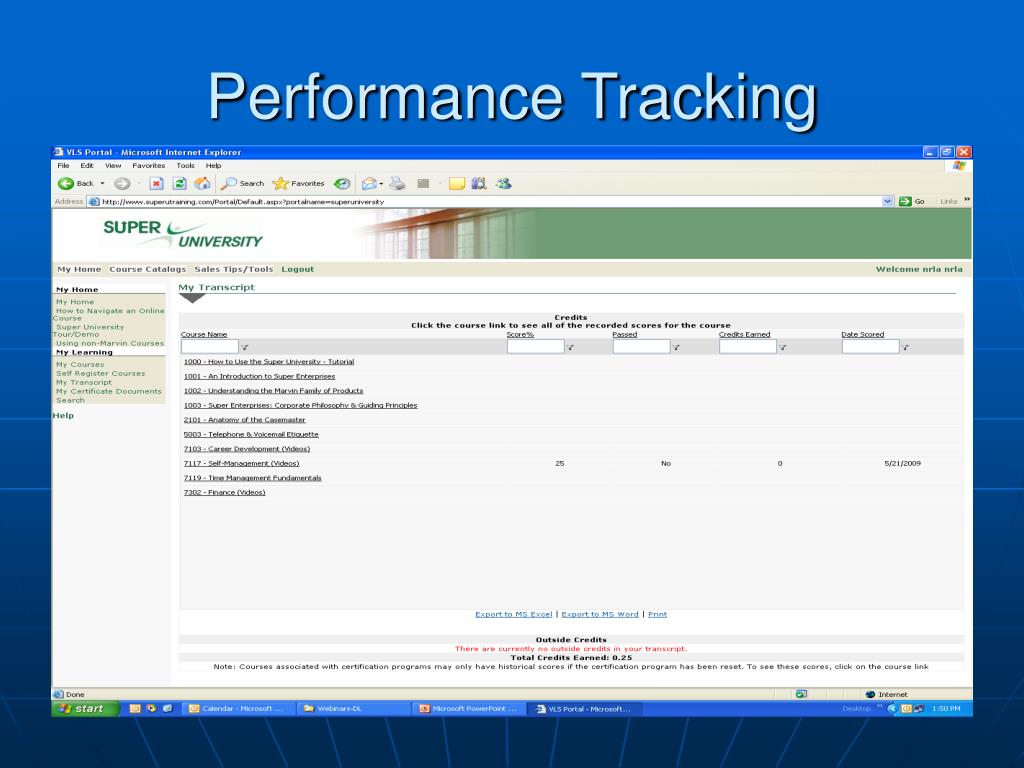
Task: Open the Edit menu
Action: 87,166
